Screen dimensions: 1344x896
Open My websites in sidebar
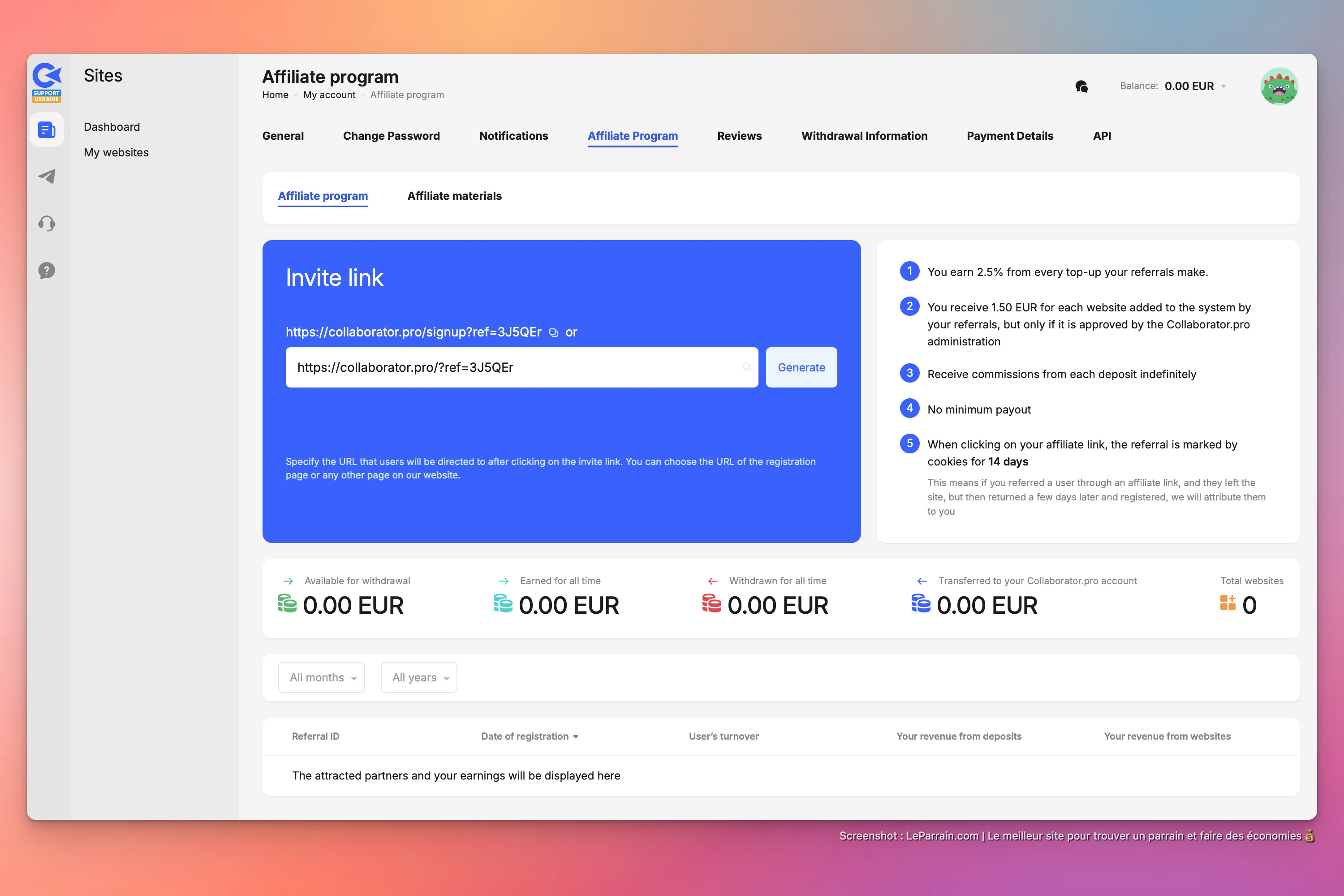tap(116, 153)
